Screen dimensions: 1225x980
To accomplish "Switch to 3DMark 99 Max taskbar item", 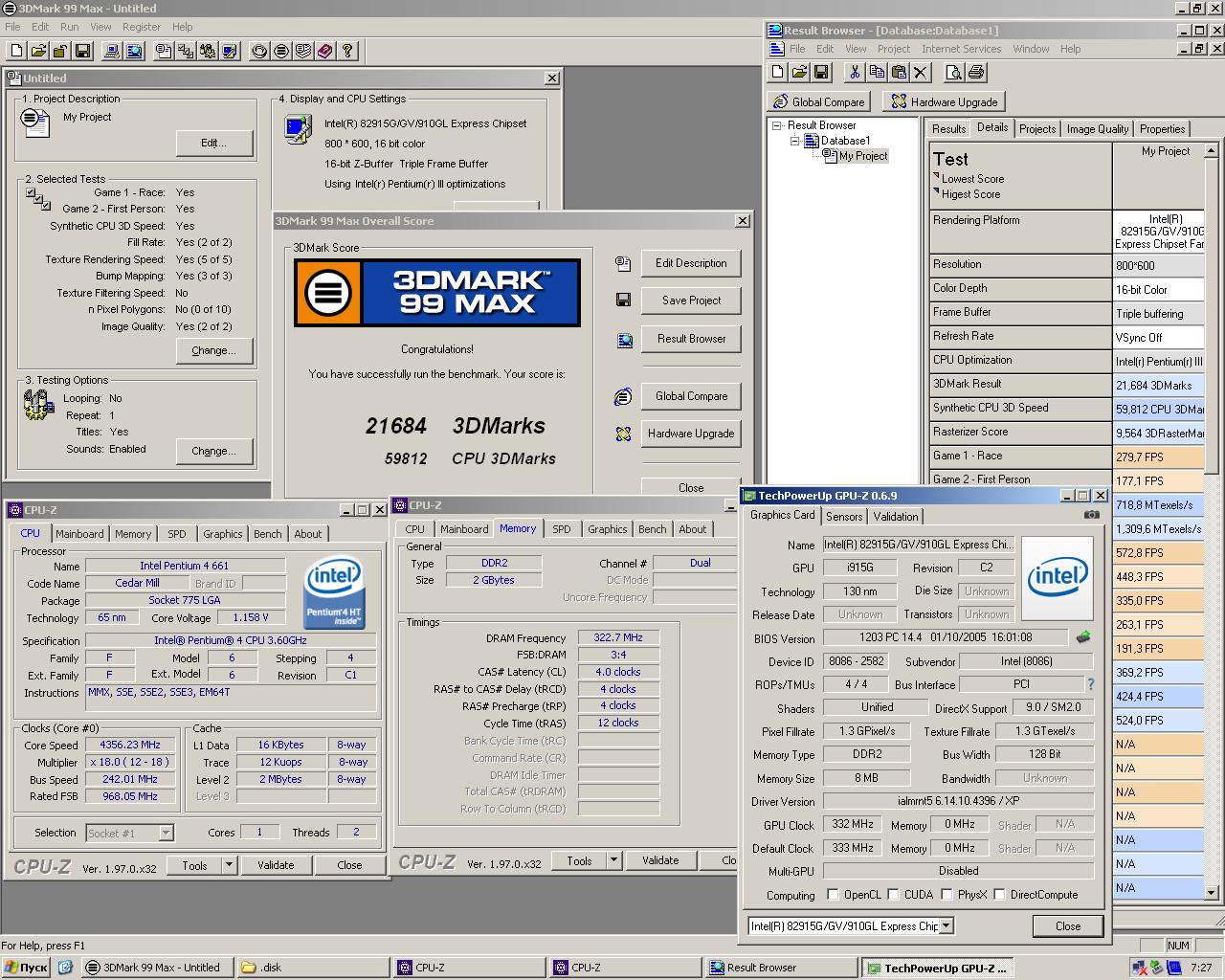I will pyautogui.click(x=157, y=968).
